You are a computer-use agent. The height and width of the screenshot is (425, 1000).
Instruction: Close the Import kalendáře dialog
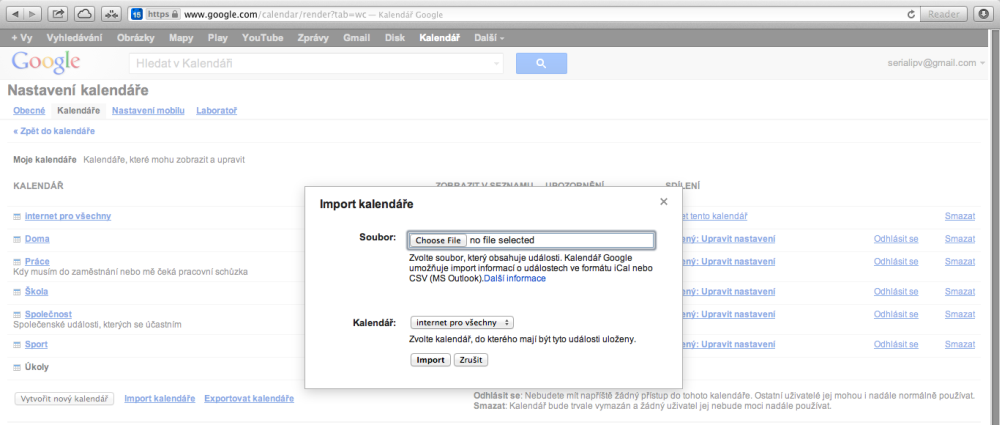664,202
